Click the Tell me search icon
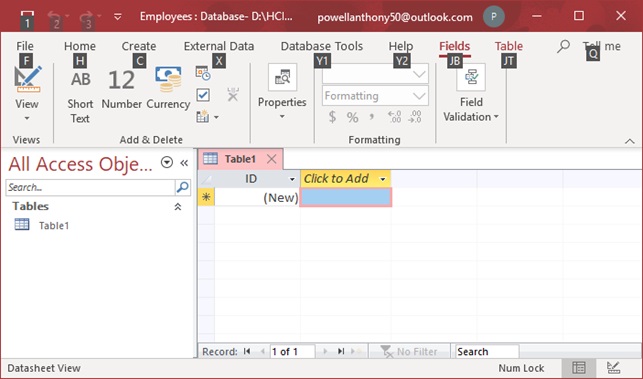This screenshot has height=379, width=643. pyautogui.click(x=563, y=46)
